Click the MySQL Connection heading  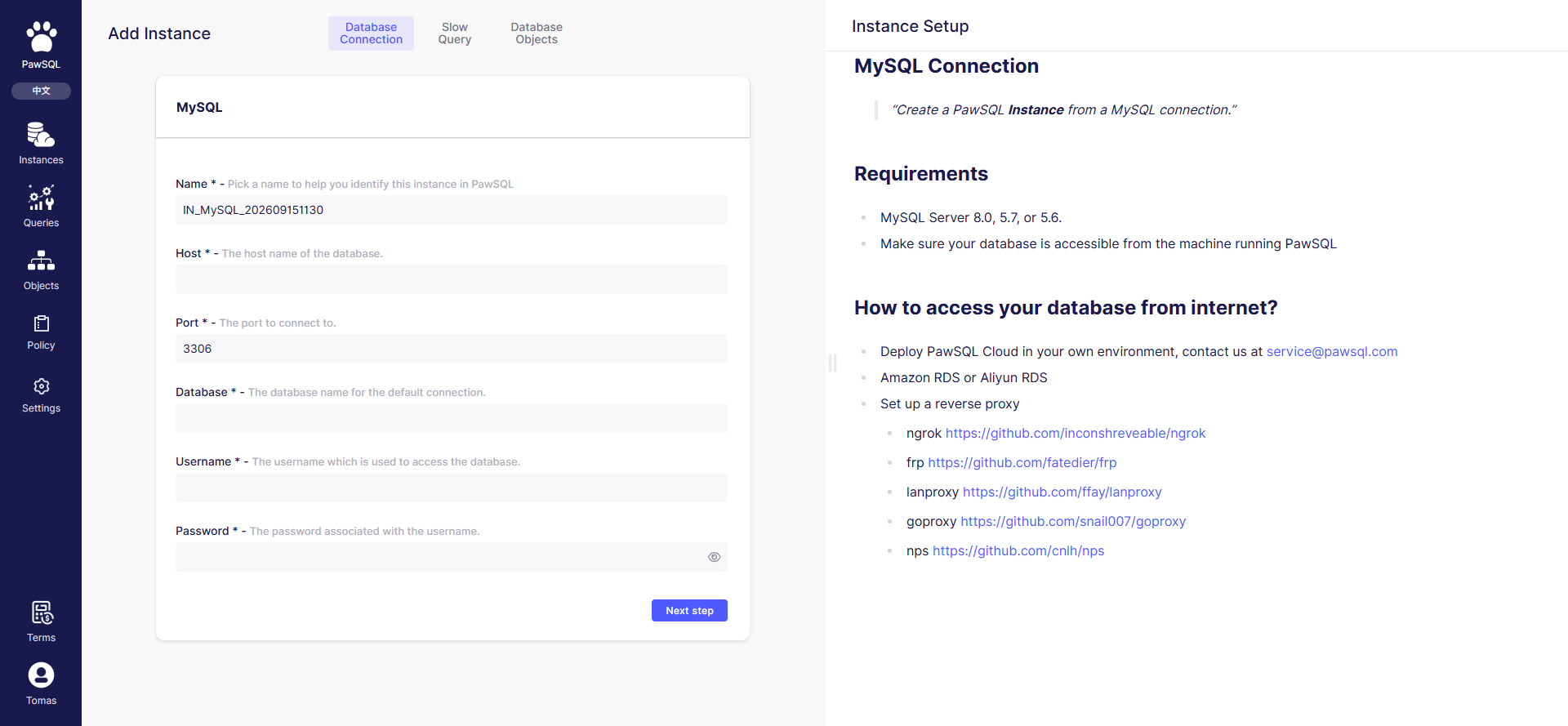click(947, 66)
